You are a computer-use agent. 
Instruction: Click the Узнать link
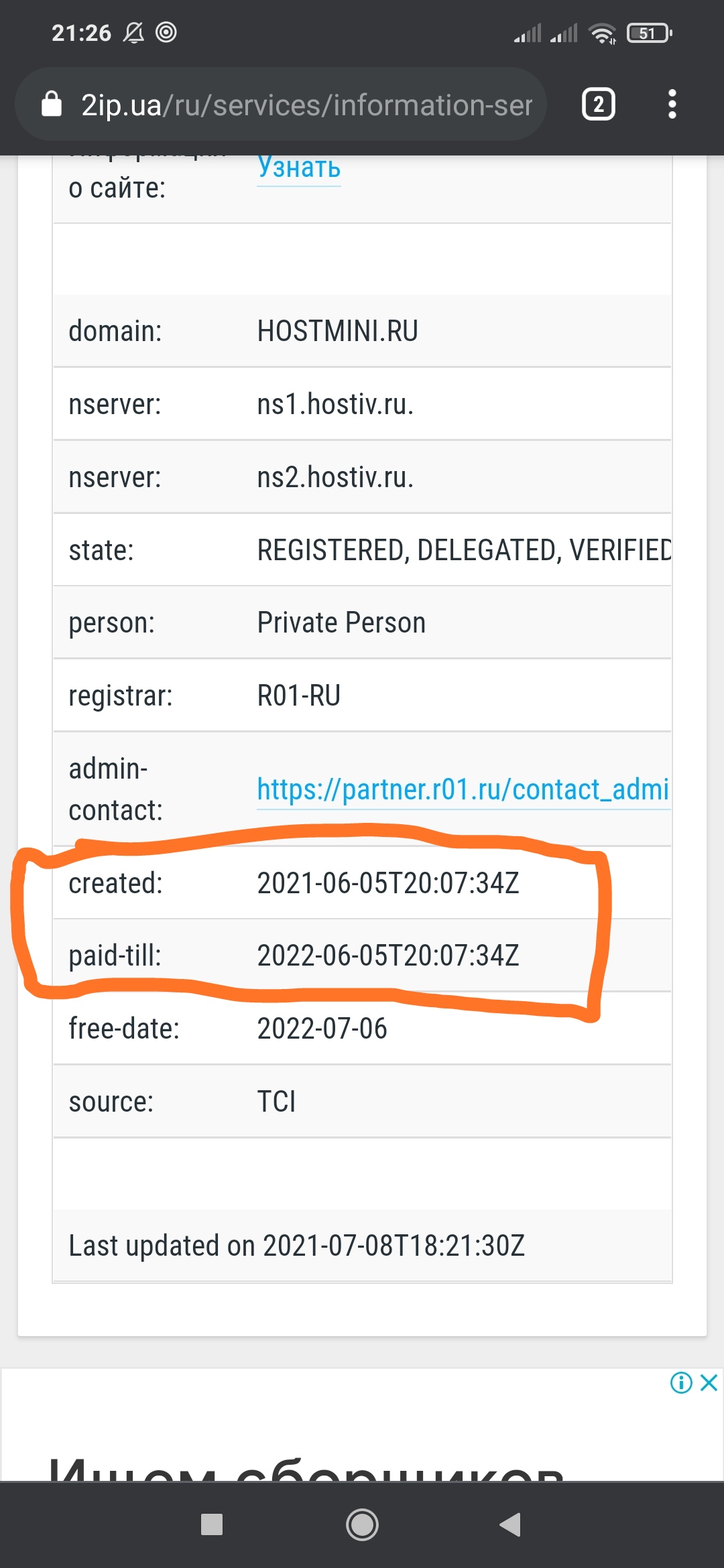click(299, 168)
